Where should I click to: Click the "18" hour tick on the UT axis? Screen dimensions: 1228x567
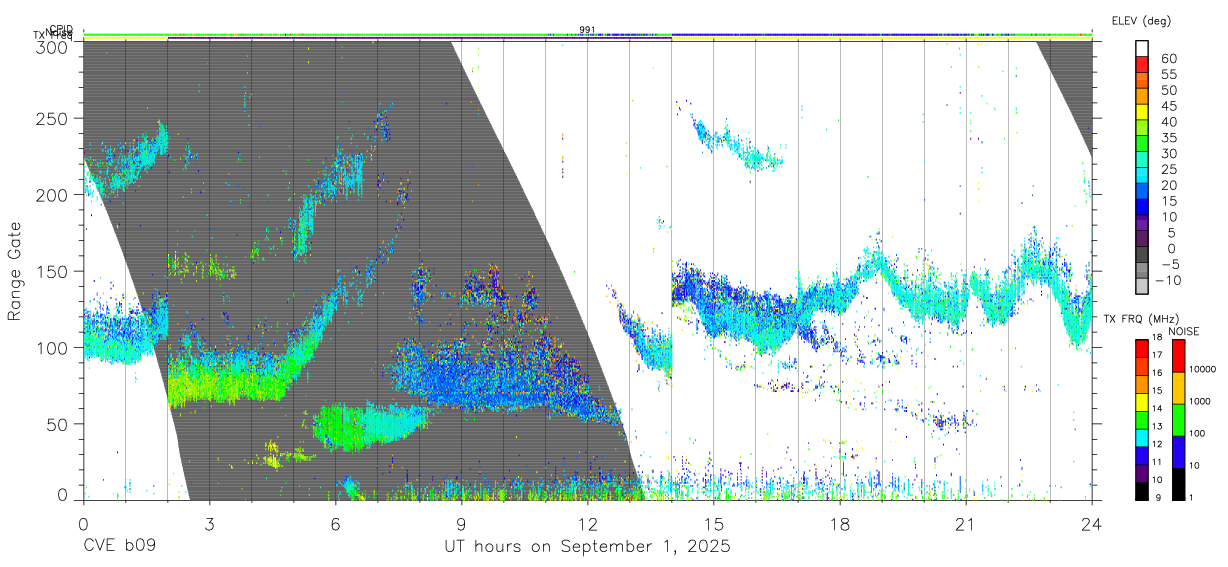(x=840, y=523)
